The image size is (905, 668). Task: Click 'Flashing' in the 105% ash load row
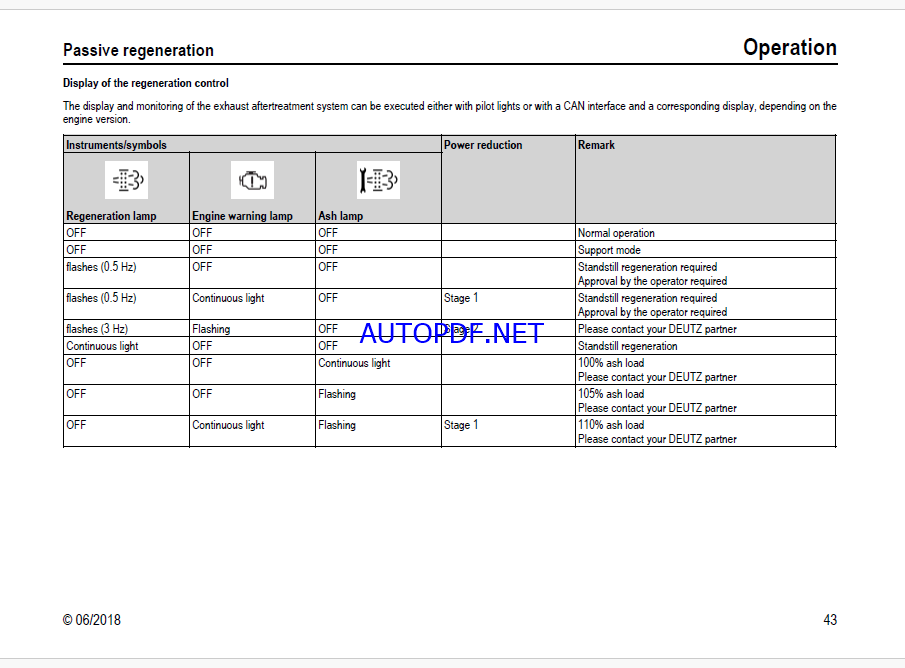[337, 394]
